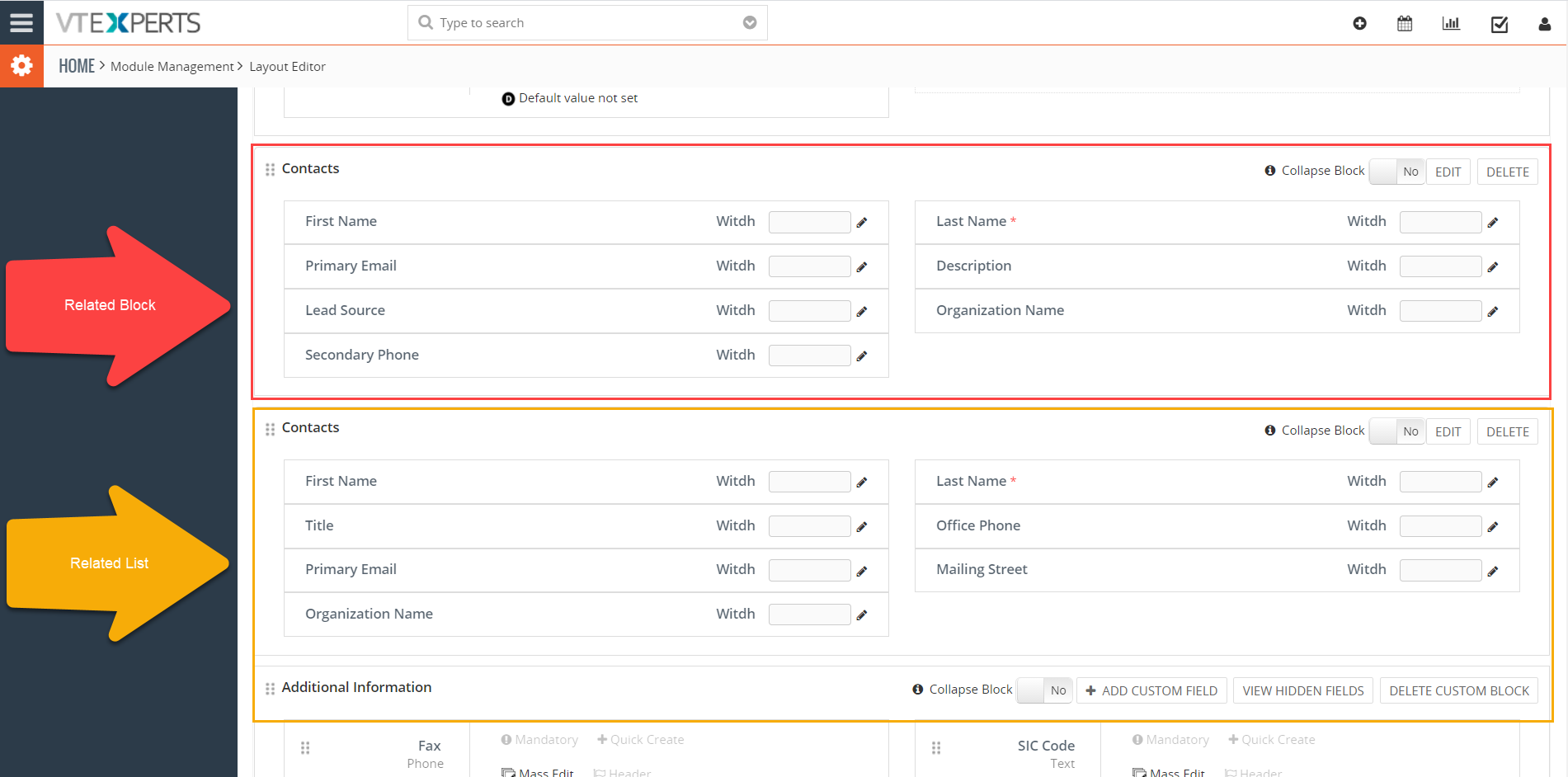Click EDIT on first Contacts block
This screenshot has height=777, width=1568.
(x=1448, y=172)
